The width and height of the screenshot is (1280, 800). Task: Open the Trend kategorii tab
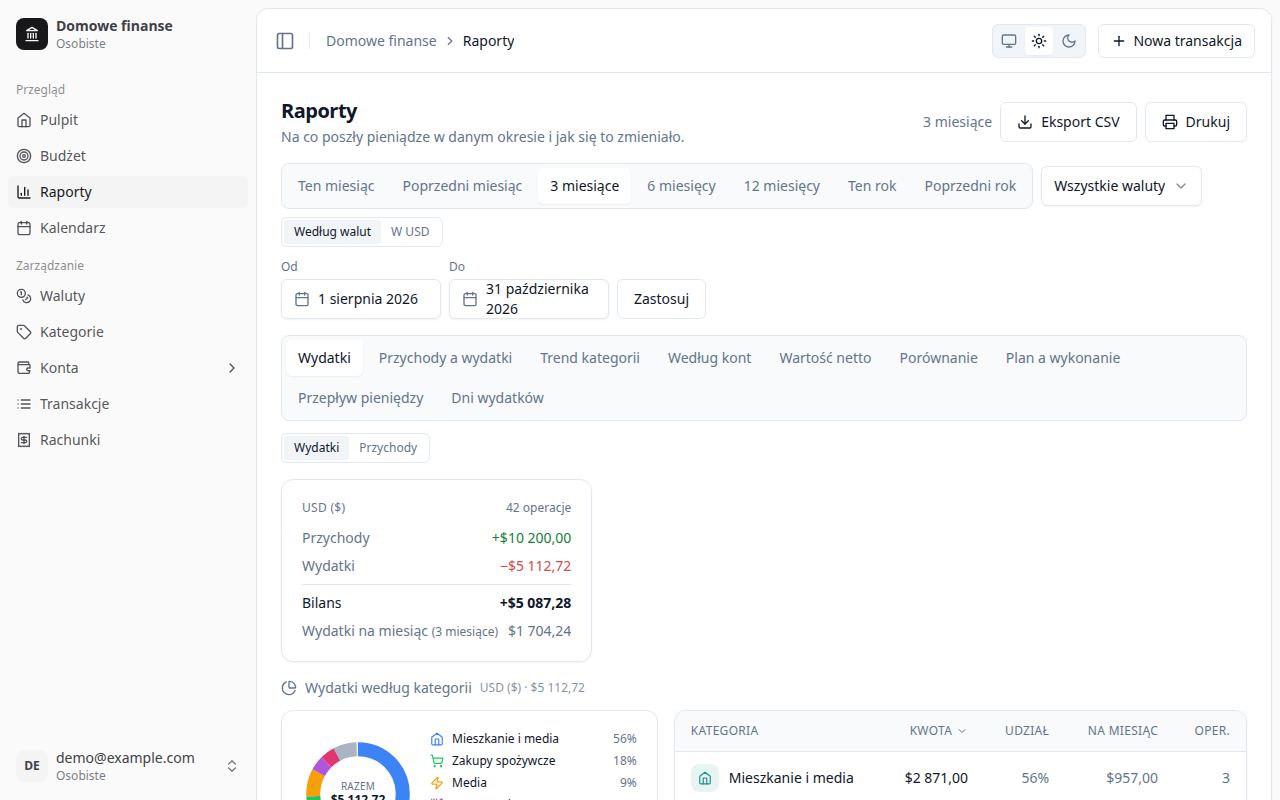[x=590, y=358]
